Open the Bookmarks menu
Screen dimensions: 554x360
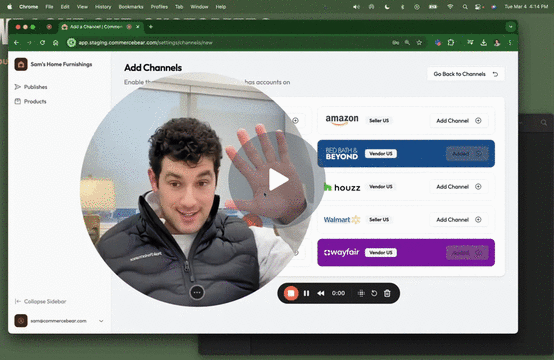(131, 7)
